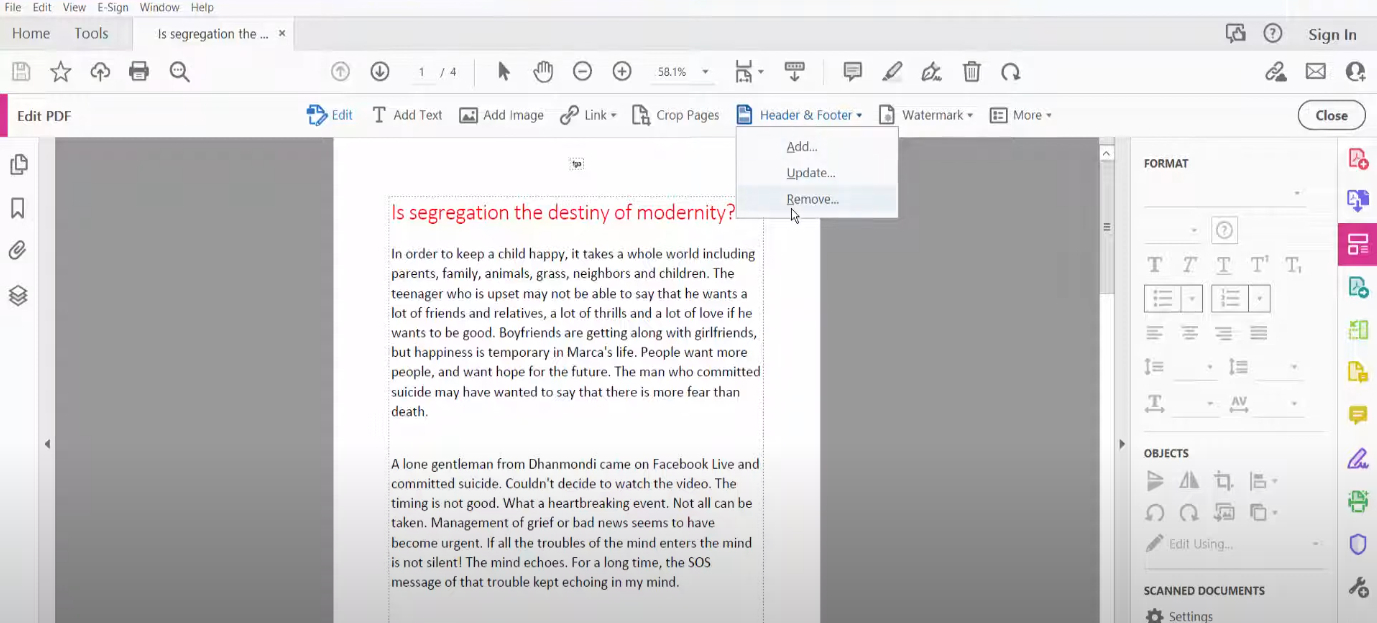
Task: Add a sticky note comment
Action: tap(852, 71)
